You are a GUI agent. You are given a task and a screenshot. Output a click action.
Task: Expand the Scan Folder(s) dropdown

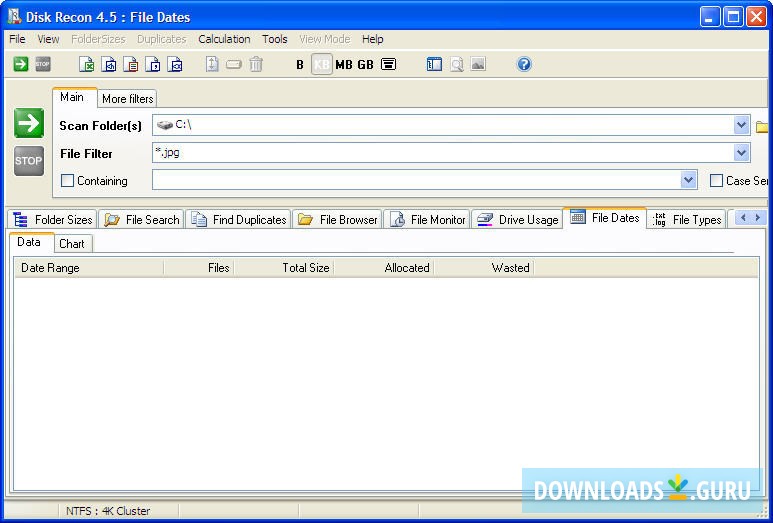tap(741, 125)
